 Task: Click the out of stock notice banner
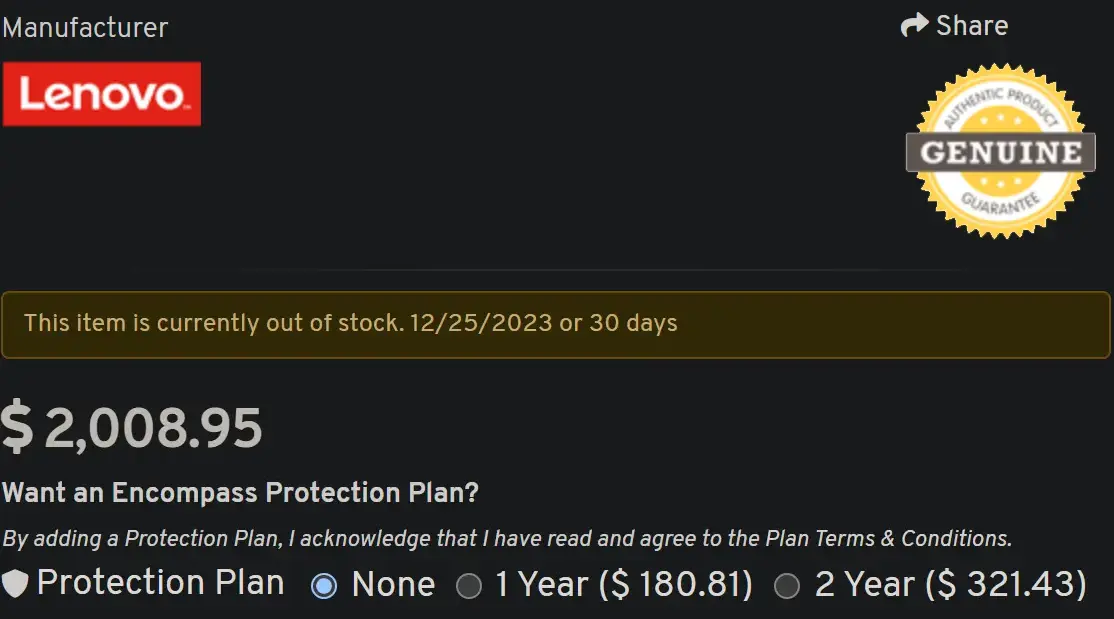click(x=556, y=324)
